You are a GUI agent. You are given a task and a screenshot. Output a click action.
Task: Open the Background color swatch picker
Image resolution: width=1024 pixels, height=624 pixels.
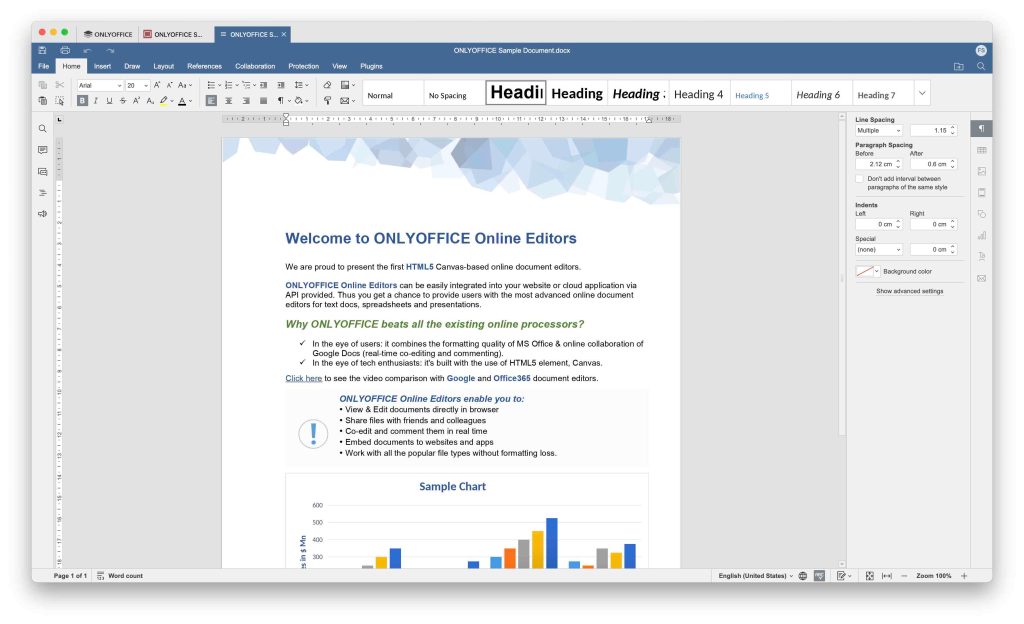pos(867,271)
